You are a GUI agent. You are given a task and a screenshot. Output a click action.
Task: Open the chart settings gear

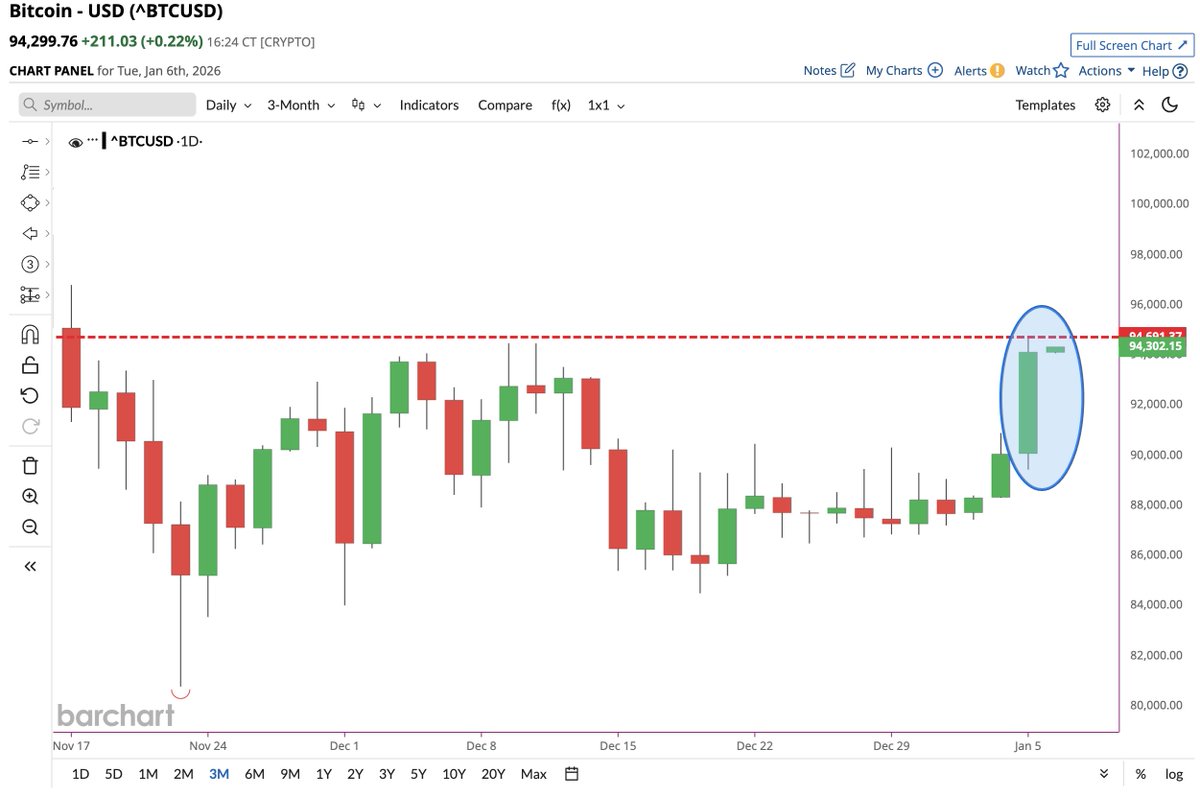coord(1102,104)
